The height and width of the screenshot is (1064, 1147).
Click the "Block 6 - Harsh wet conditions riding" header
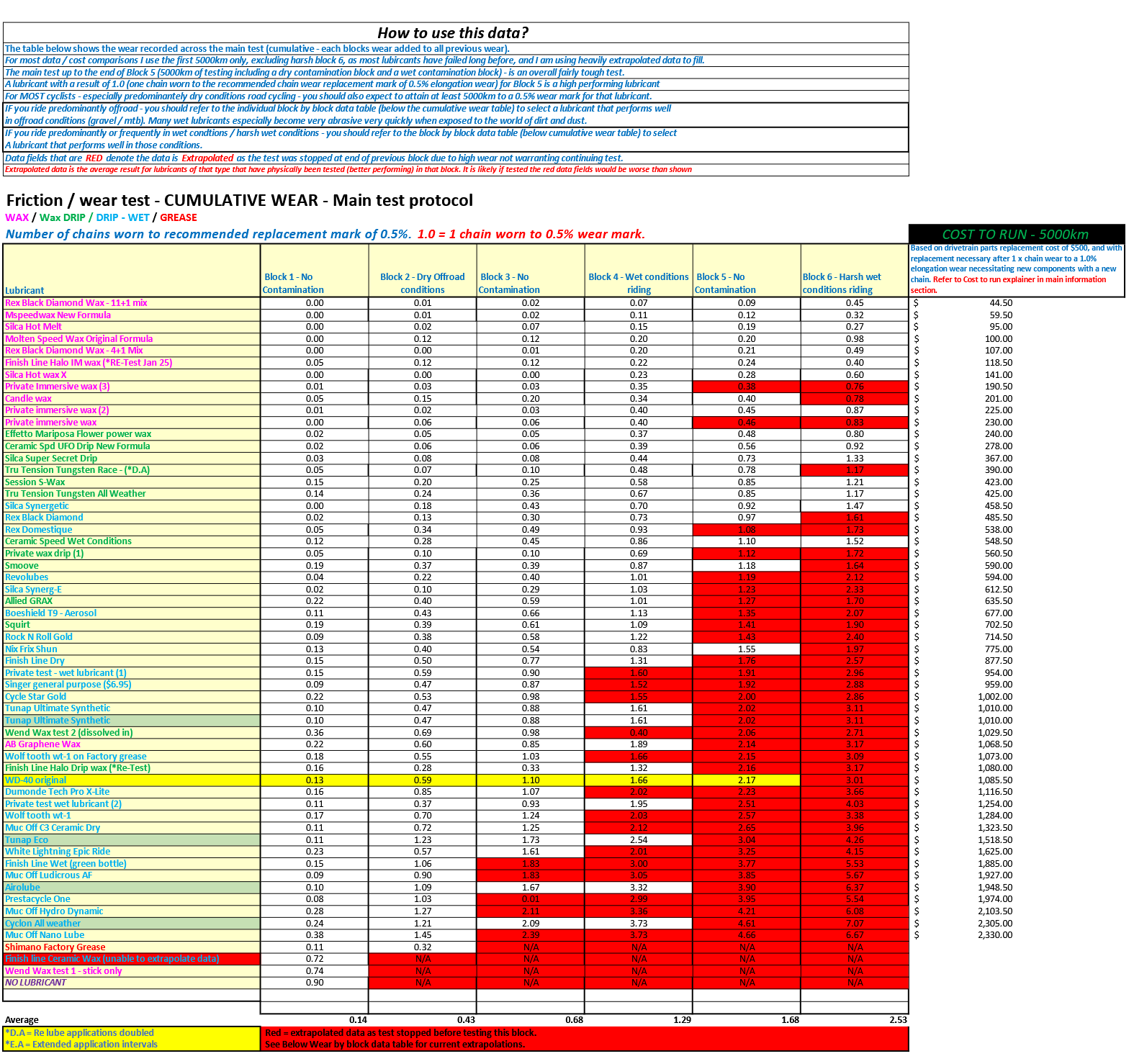841,284
